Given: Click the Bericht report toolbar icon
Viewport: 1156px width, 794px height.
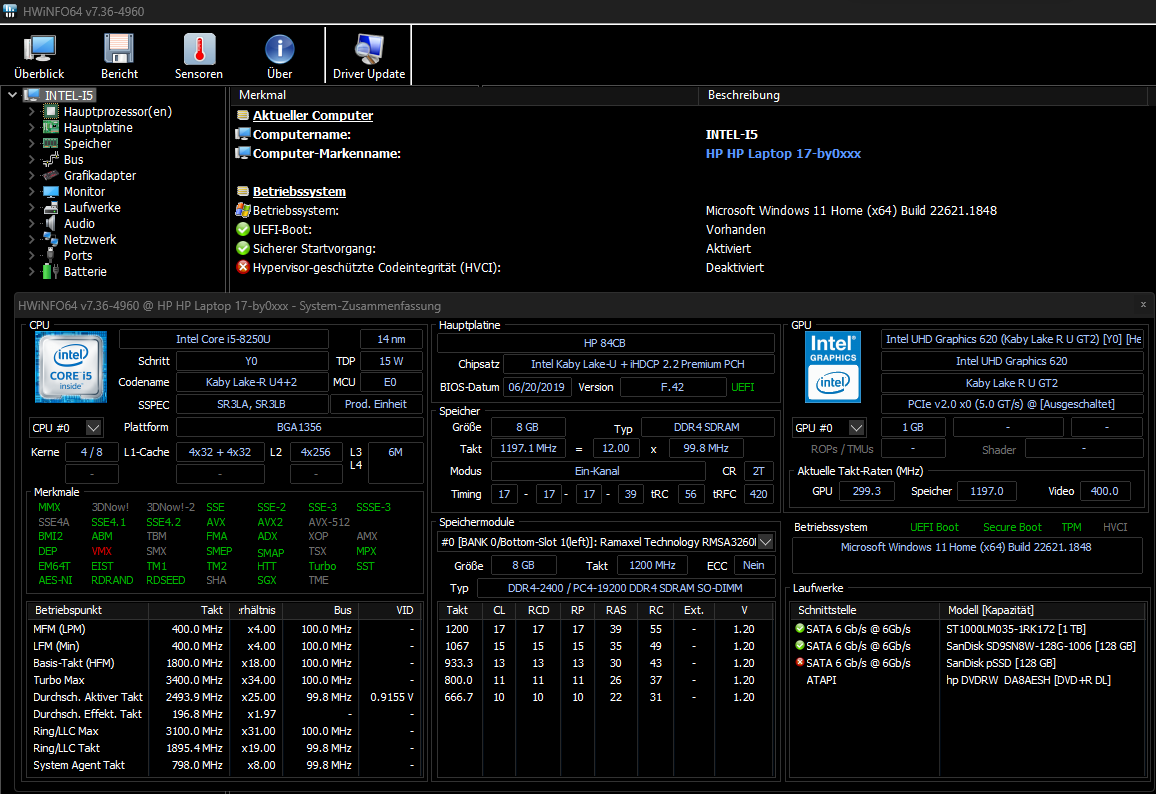Looking at the screenshot, I should click(119, 56).
